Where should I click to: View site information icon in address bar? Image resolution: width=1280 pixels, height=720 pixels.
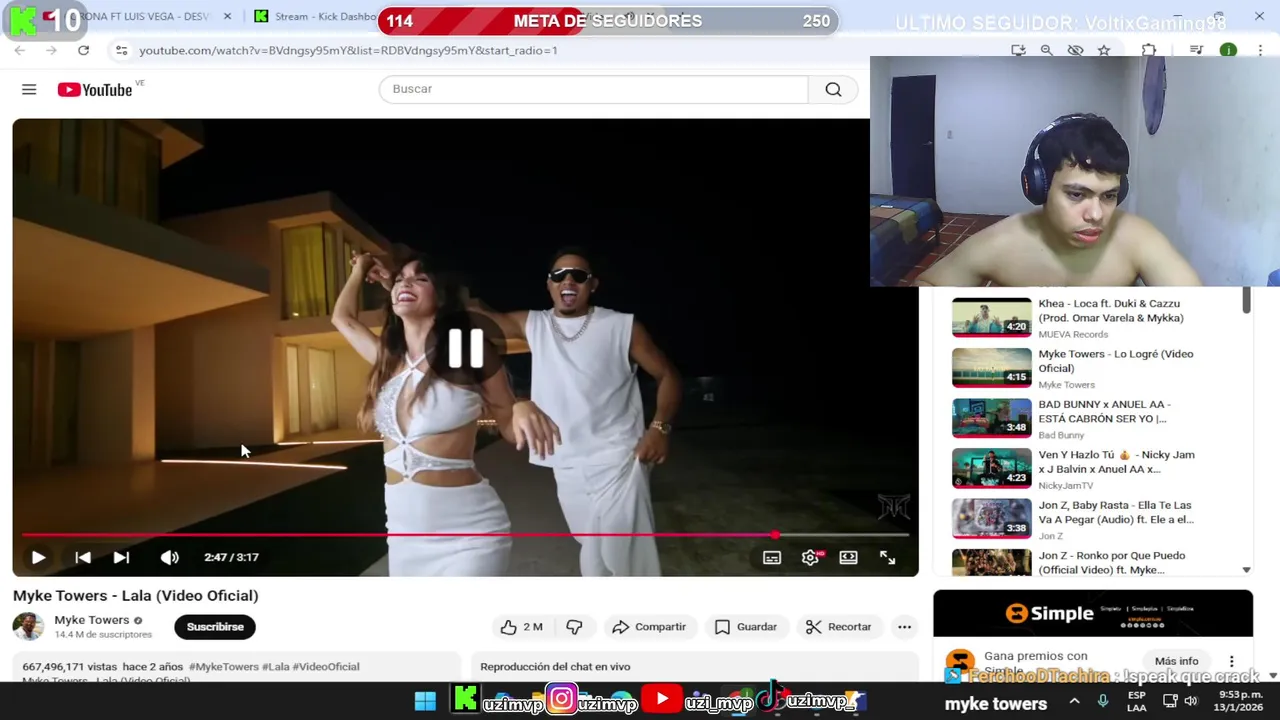121,50
